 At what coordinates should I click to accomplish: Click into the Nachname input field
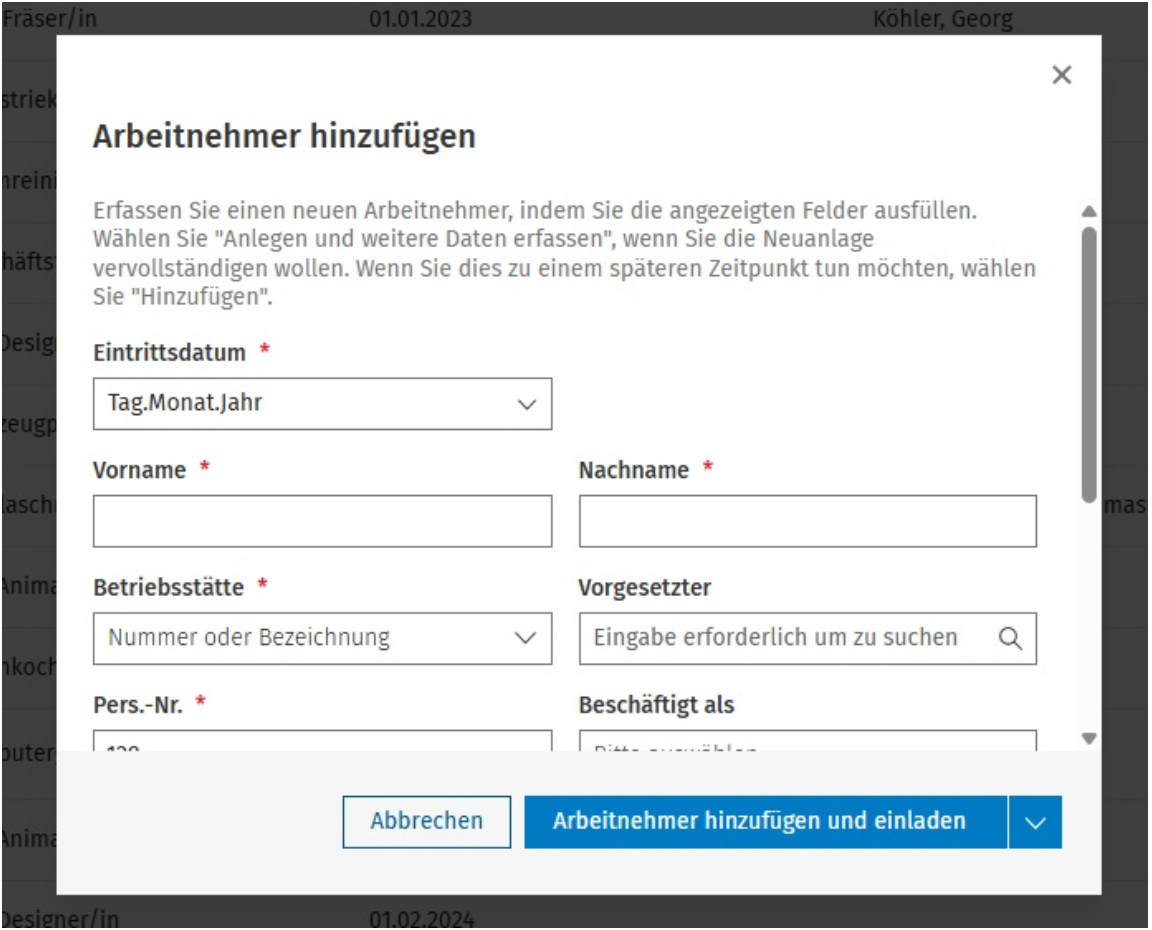[807, 521]
